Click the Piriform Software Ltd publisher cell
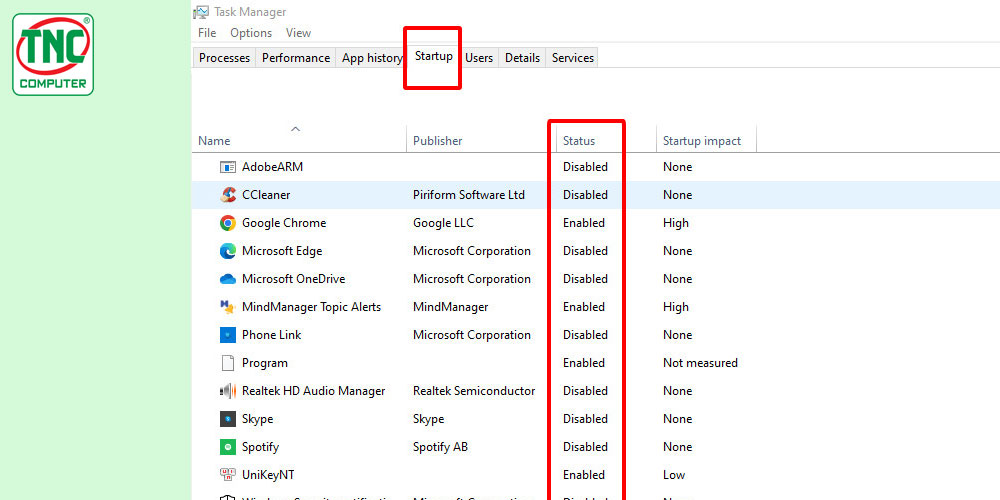1000x500 pixels. (x=469, y=195)
